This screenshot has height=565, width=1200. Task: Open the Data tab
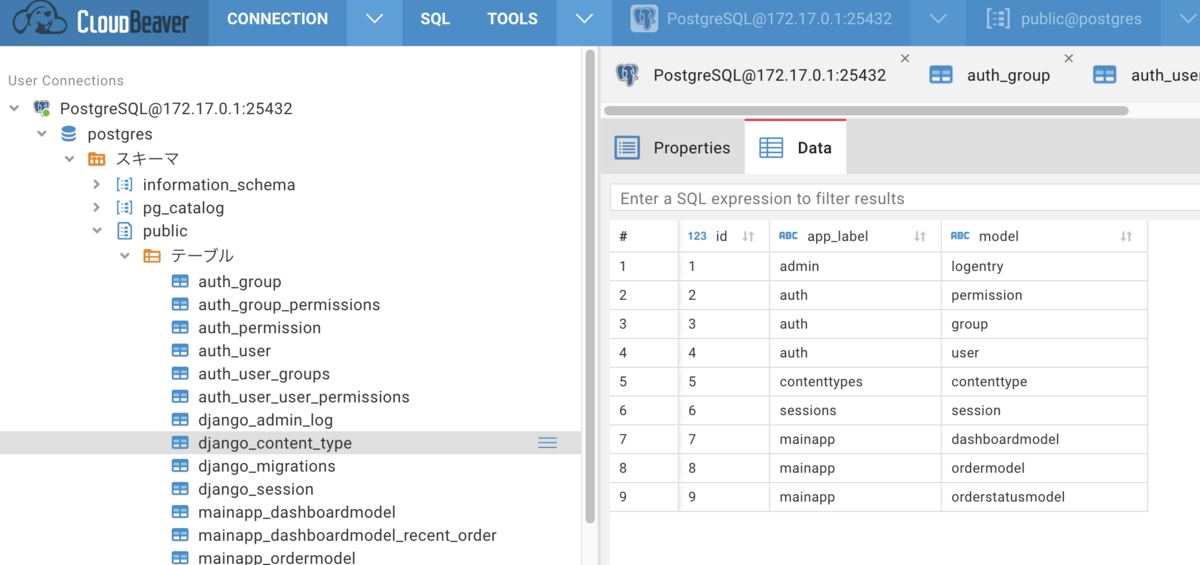click(796, 148)
